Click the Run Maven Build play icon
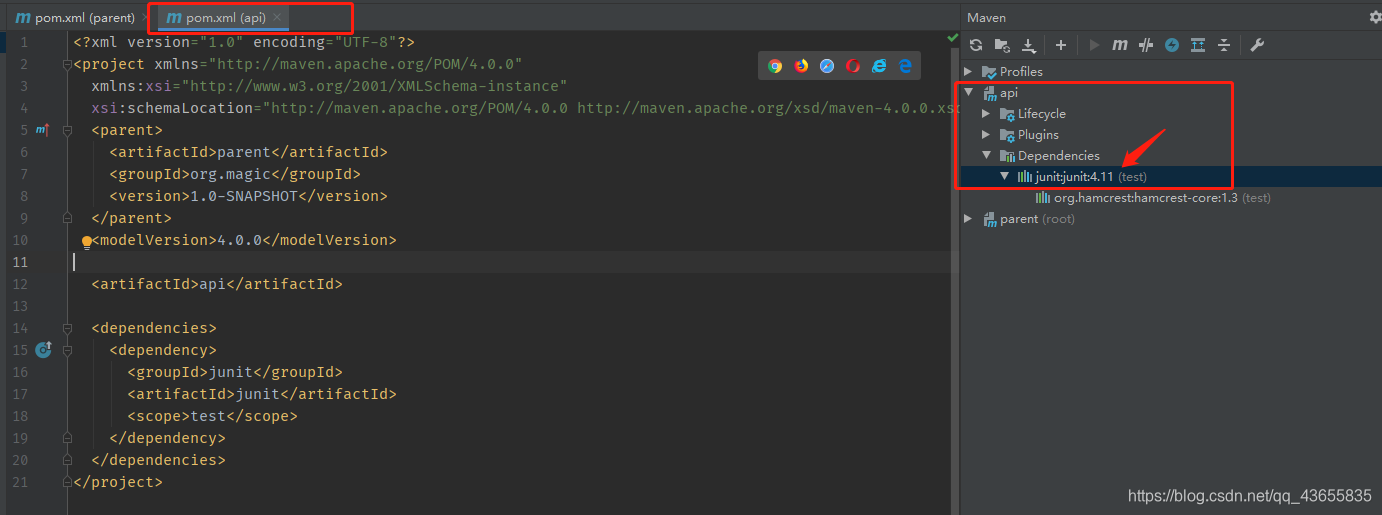Viewport: 1382px width, 515px height. click(x=1094, y=45)
